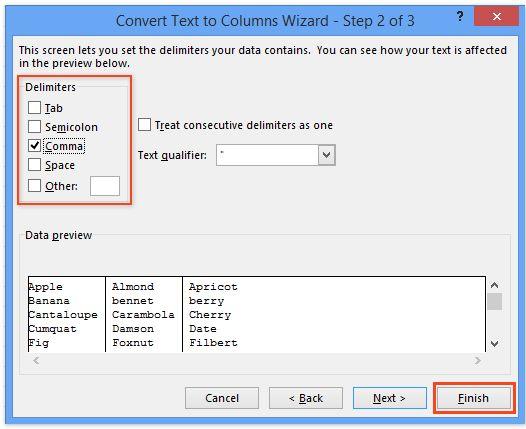
Task: Click Cumquat in the preview
Action: tap(52, 329)
